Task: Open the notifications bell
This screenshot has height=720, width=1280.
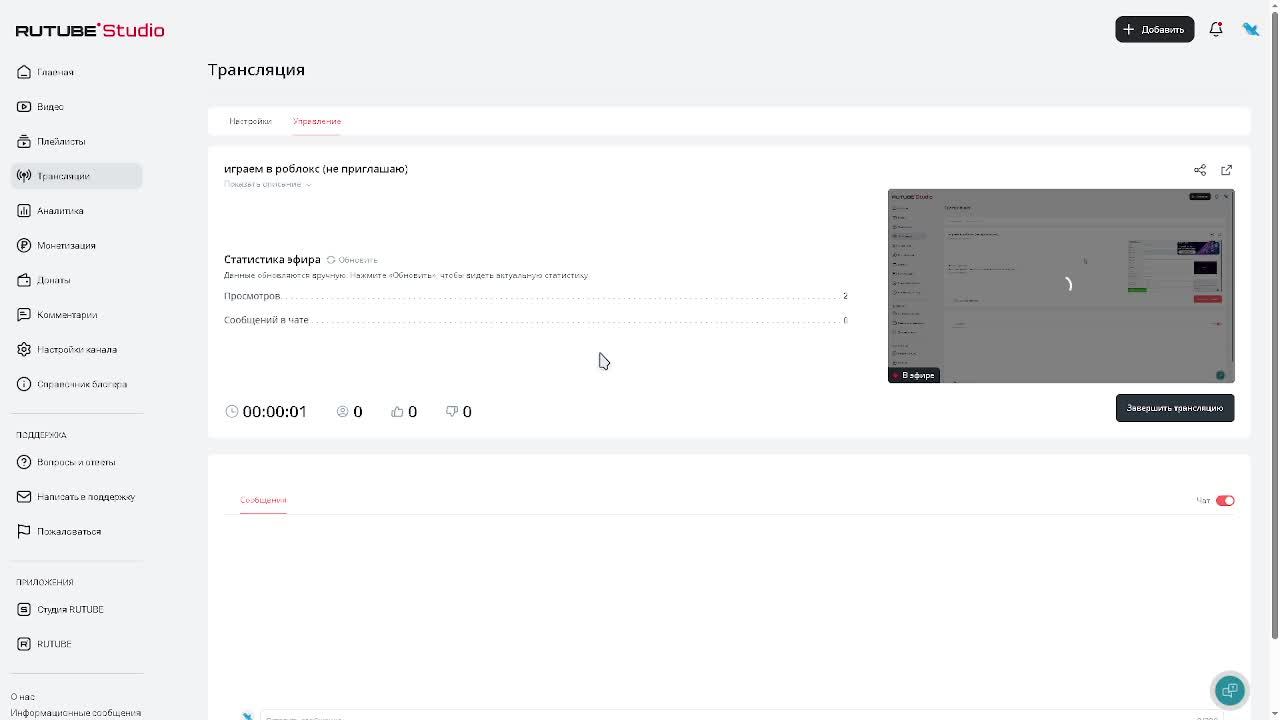Action: click(x=1216, y=29)
